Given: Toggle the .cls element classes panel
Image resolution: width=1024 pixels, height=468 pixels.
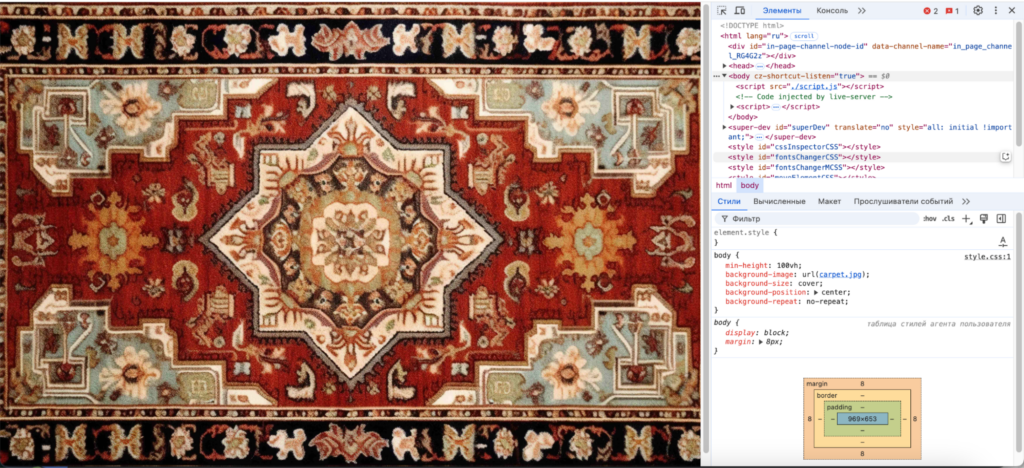Looking at the screenshot, I should (948, 219).
